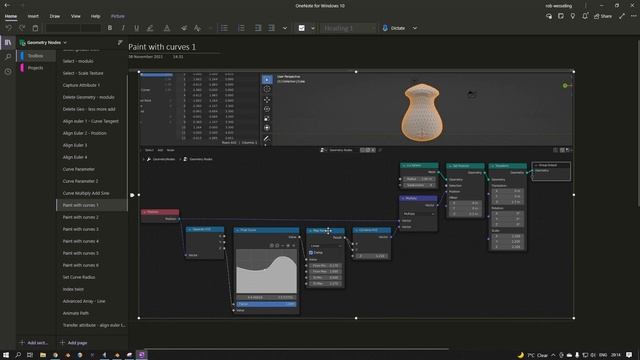Enter full screen mode with arrows icon
Image resolution: width=640 pixels, height=360 pixels.
(x=622, y=16)
